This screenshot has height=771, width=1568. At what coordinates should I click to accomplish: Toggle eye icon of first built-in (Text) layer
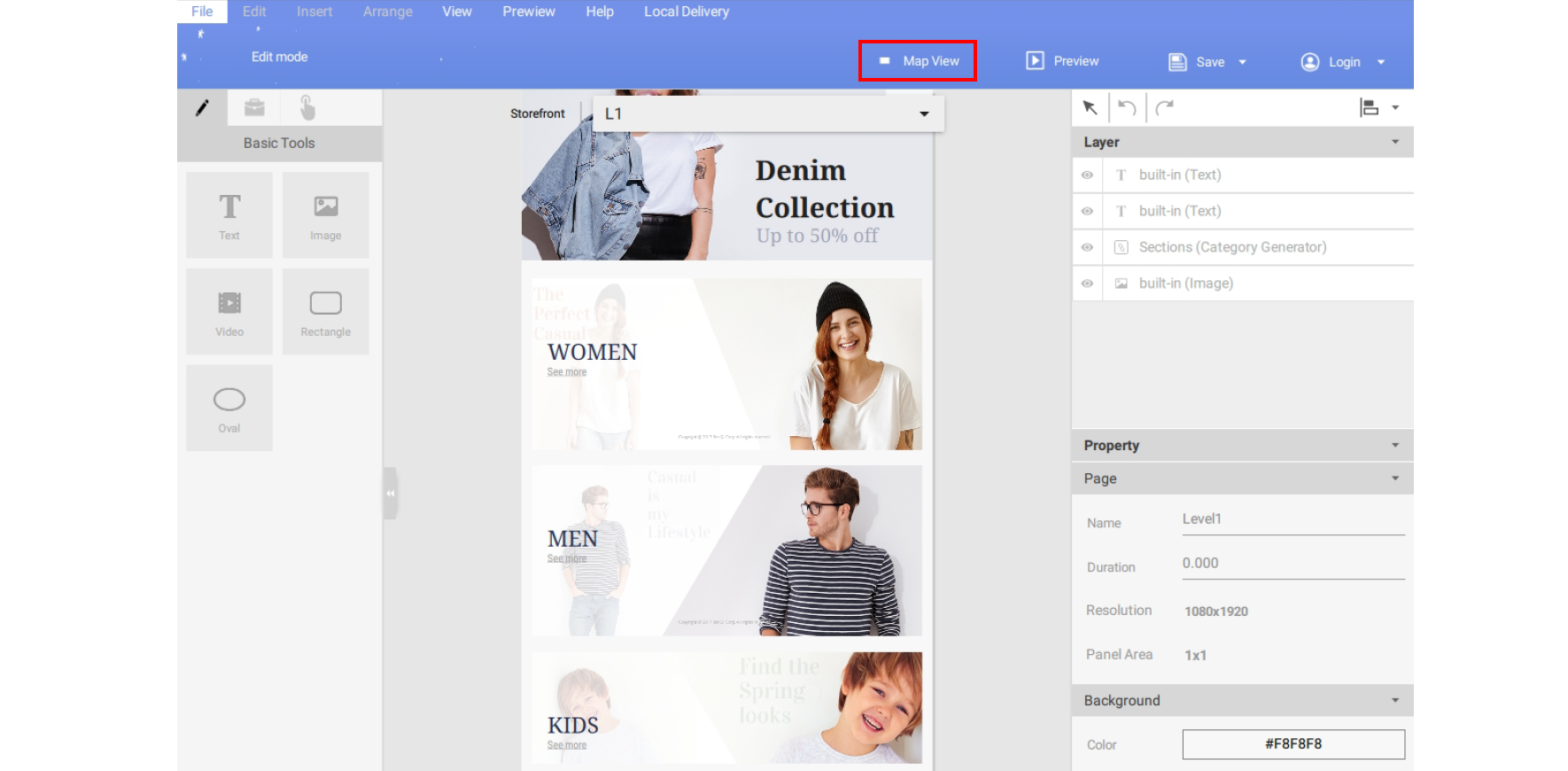[x=1087, y=175]
